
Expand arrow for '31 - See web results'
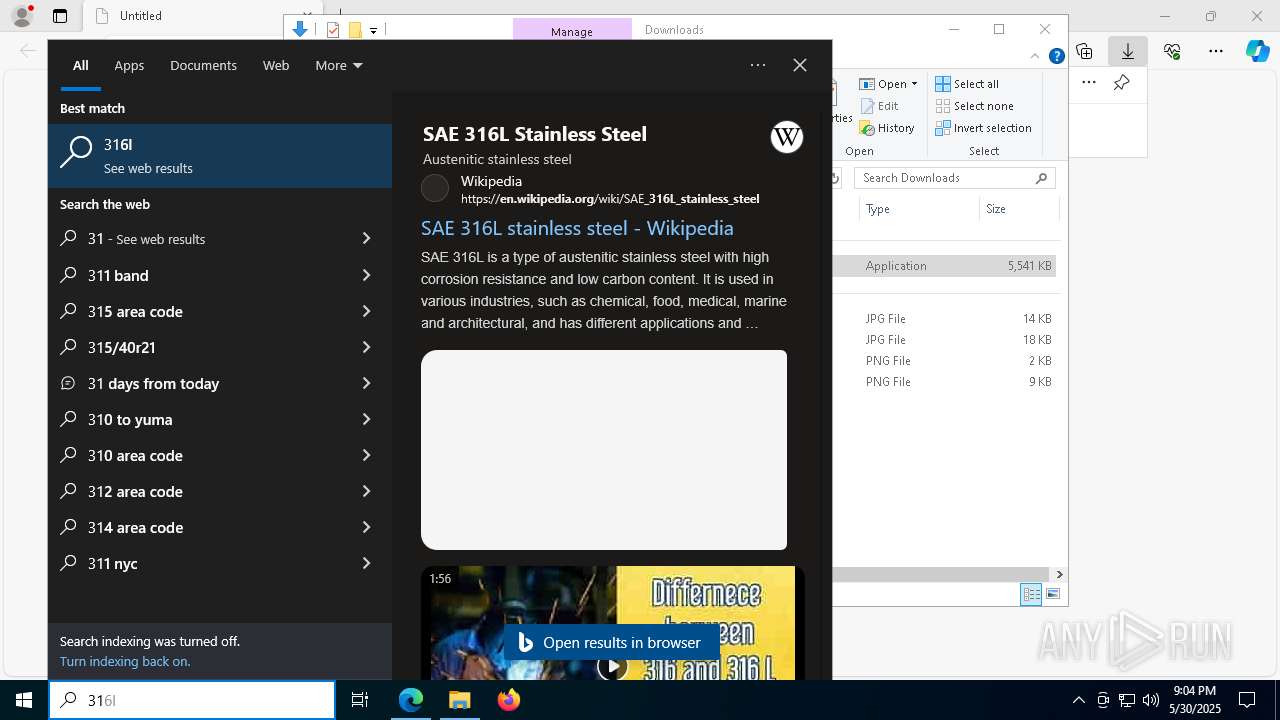366,238
